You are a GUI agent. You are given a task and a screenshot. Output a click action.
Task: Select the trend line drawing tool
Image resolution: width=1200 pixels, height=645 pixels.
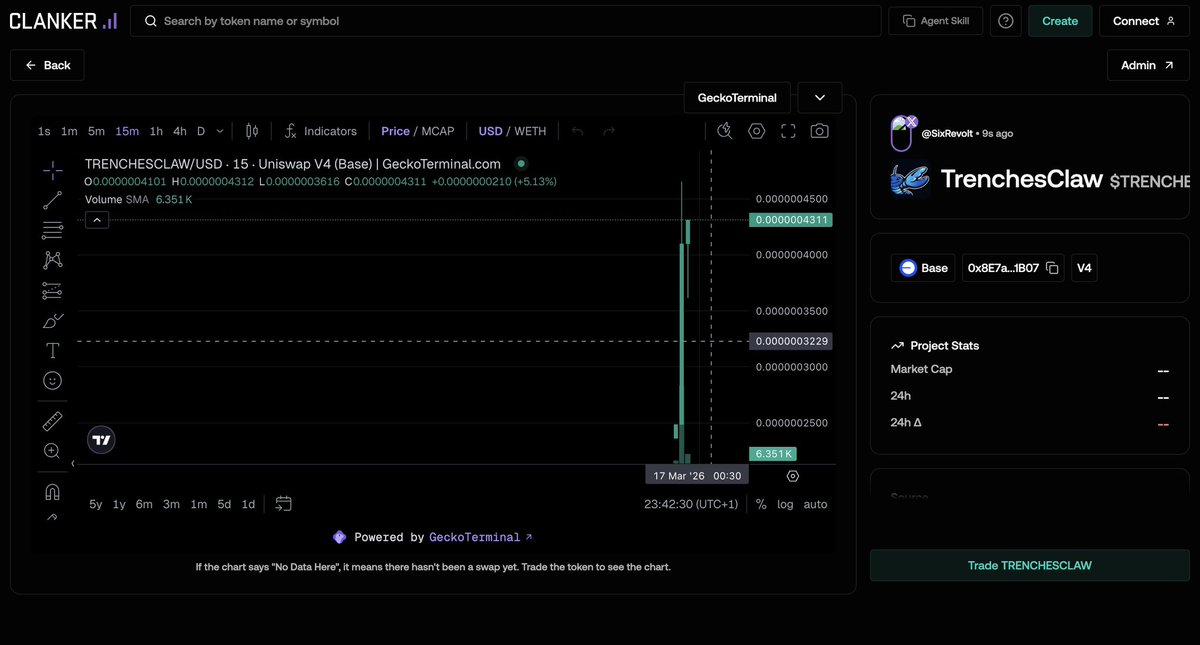(x=52, y=200)
